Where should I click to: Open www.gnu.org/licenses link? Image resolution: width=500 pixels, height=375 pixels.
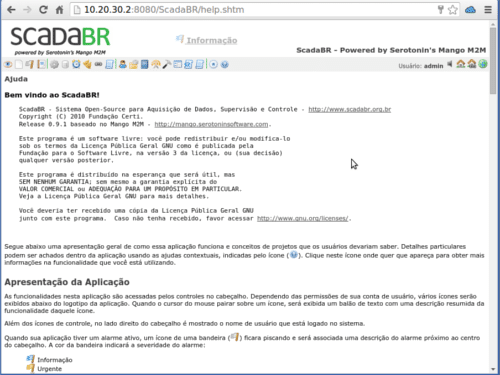pyautogui.click(x=303, y=219)
